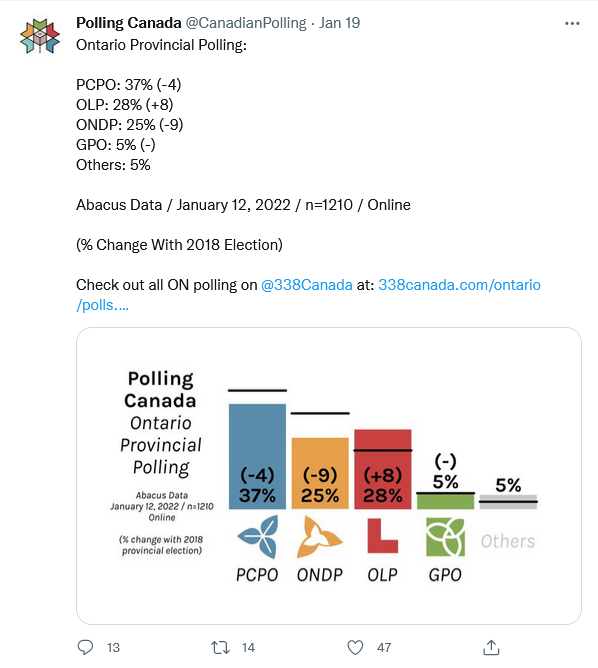This screenshot has height=668, width=598.
Task: Click the share upload icon
Action: coord(491,648)
